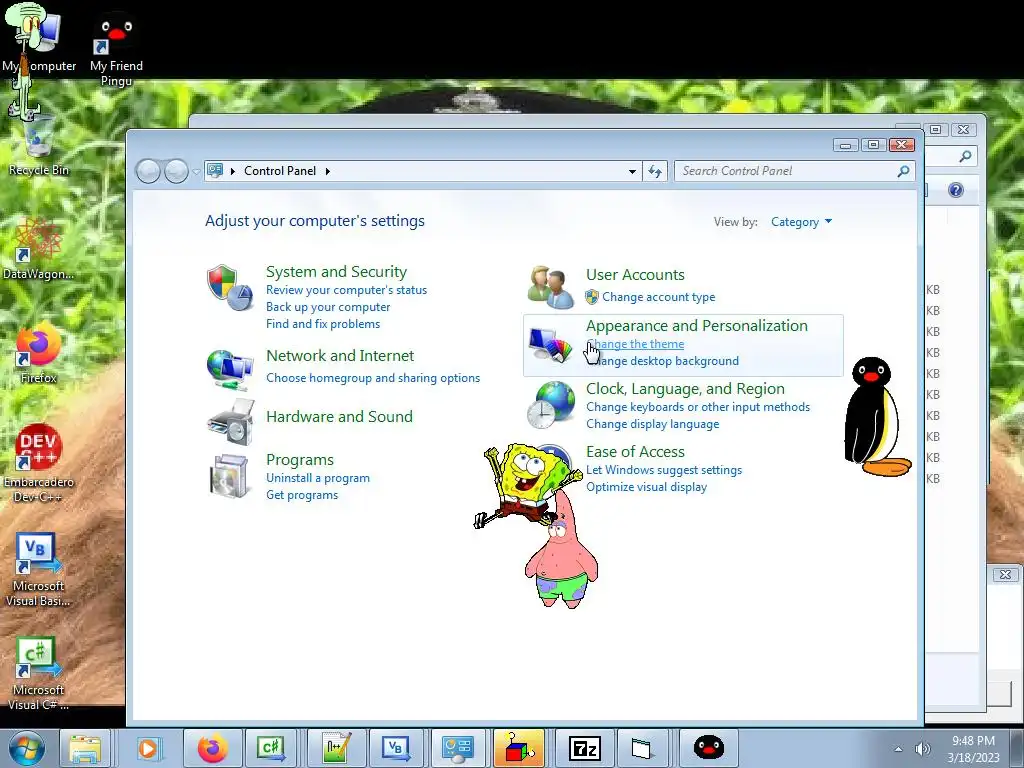Open the Network and Internet heading
1024x768 pixels.
click(340, 356)
